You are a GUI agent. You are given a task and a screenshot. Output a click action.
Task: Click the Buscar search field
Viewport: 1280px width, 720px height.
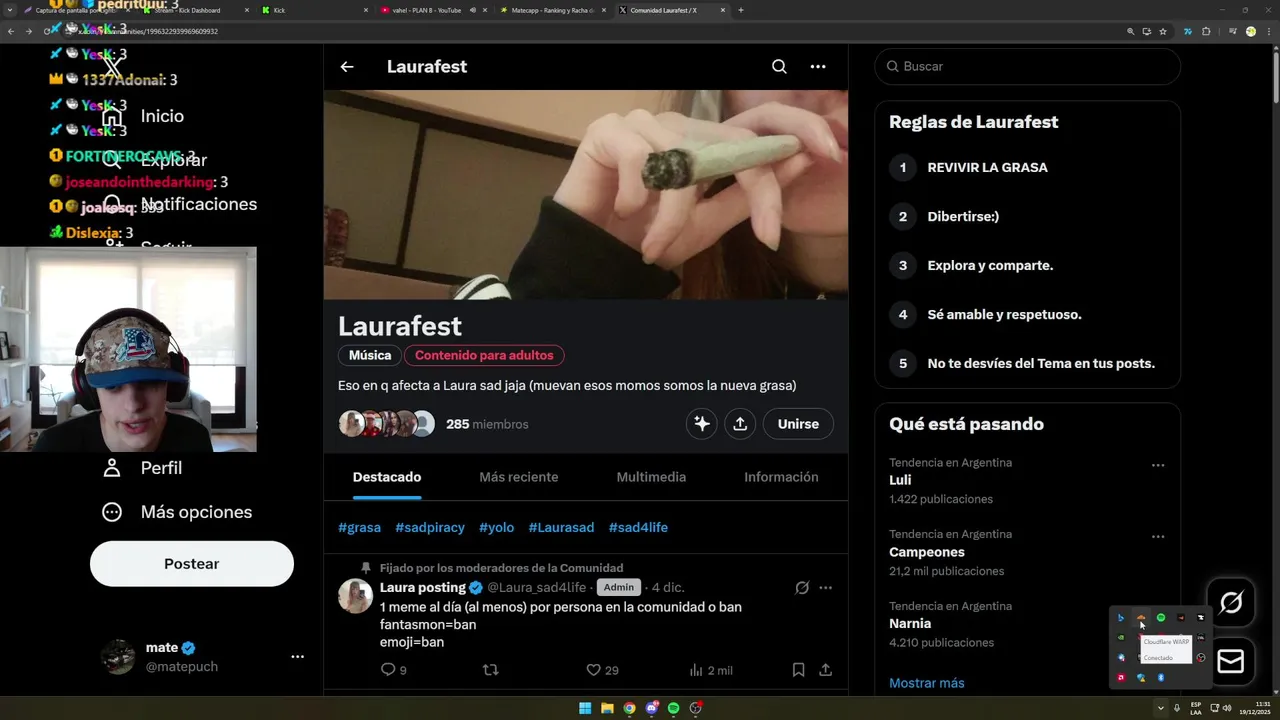click(1028, 66)
